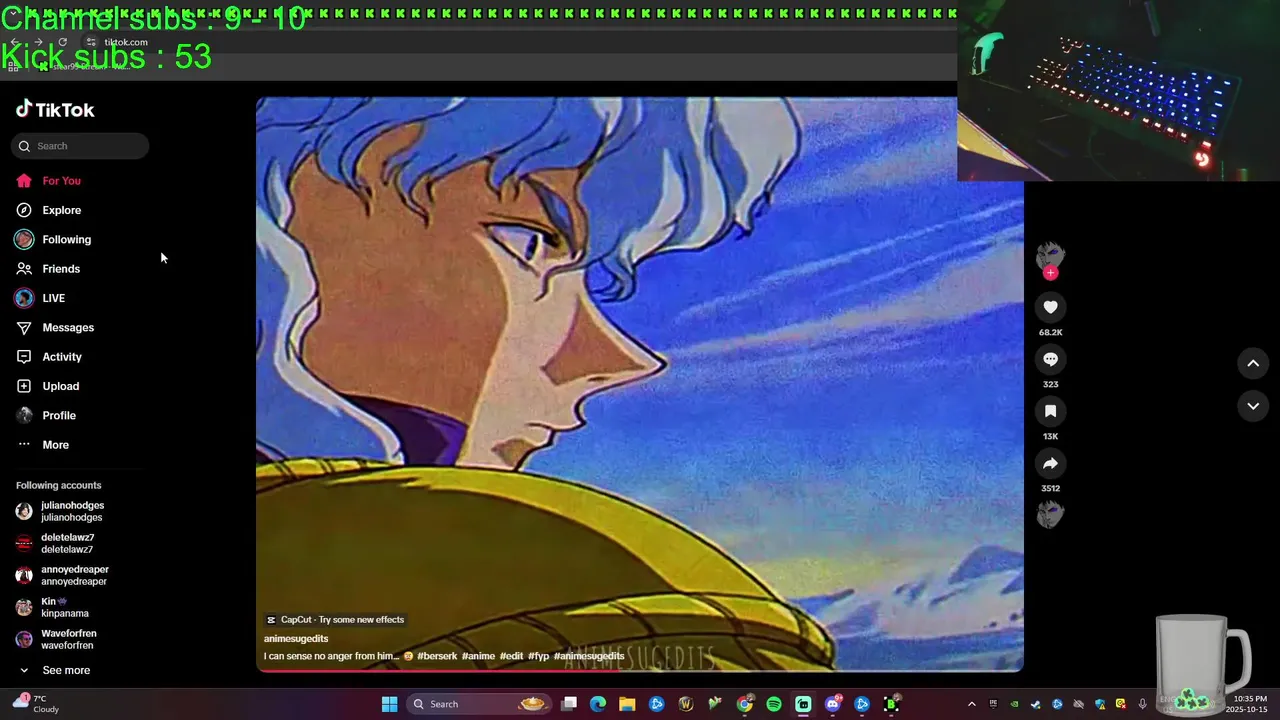Open Messages in the sidebar
This screenshot has width=1280, height=720.
click(x=55, y=328)
